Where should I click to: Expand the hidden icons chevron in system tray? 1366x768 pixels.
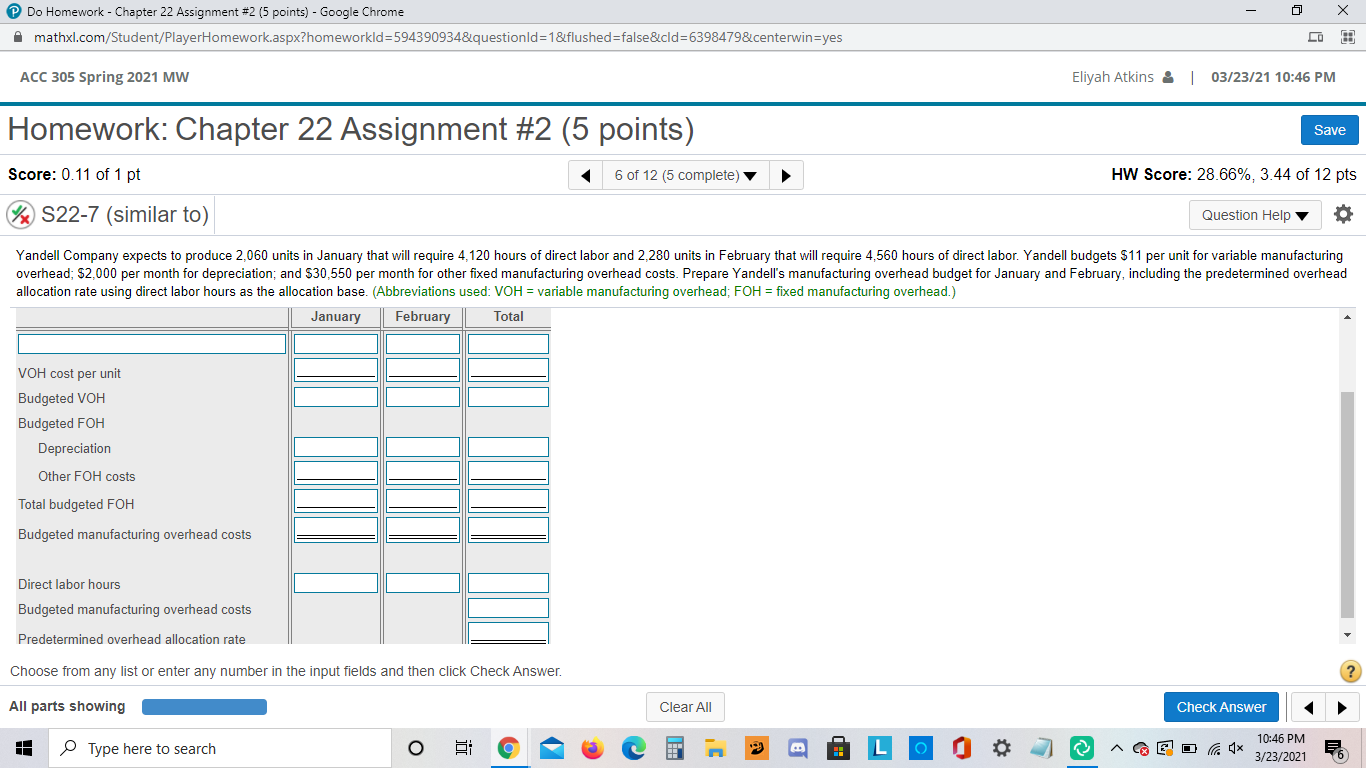tap(1116, 747)
